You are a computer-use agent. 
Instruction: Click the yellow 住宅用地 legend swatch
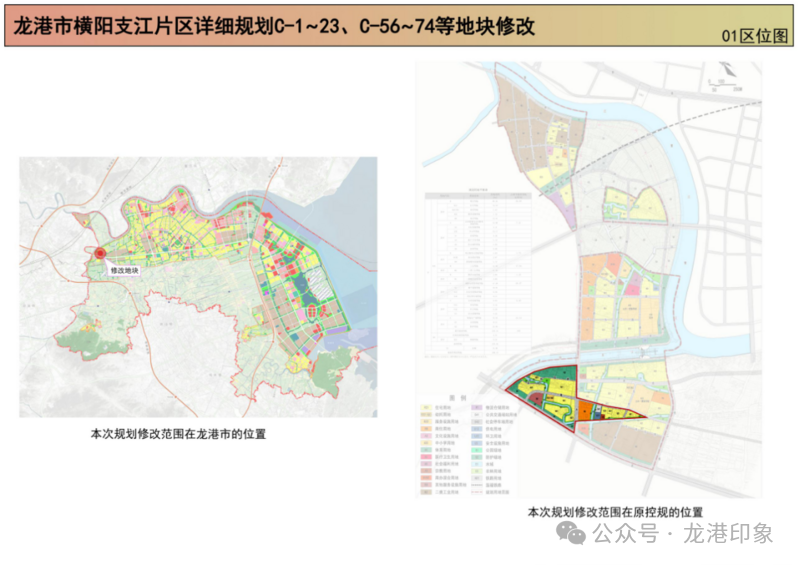426,408
